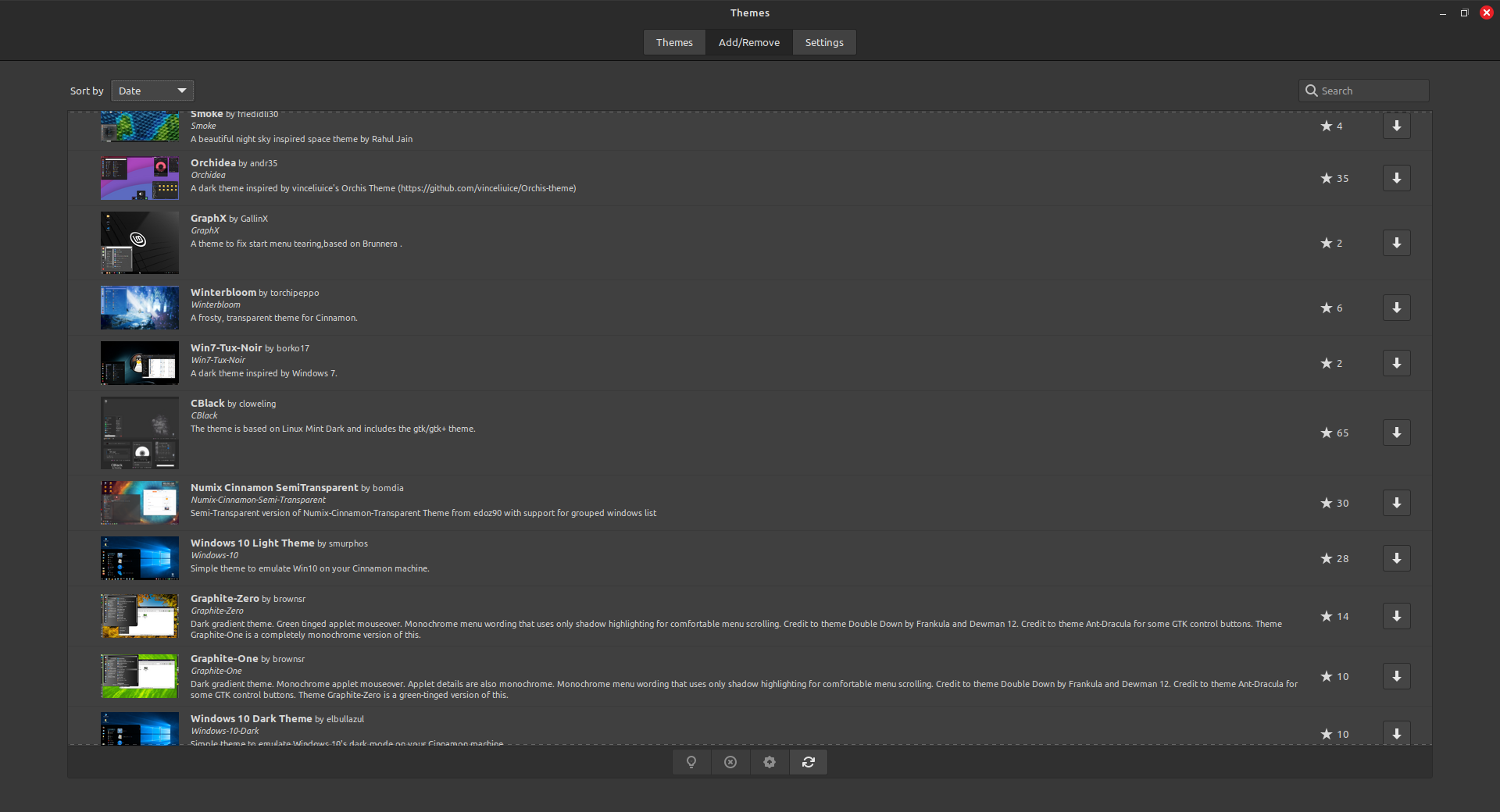Click the refresh themes list button
Image resolution: width=1500 pixels, height=812 pixels.
(x=809, y=762)
